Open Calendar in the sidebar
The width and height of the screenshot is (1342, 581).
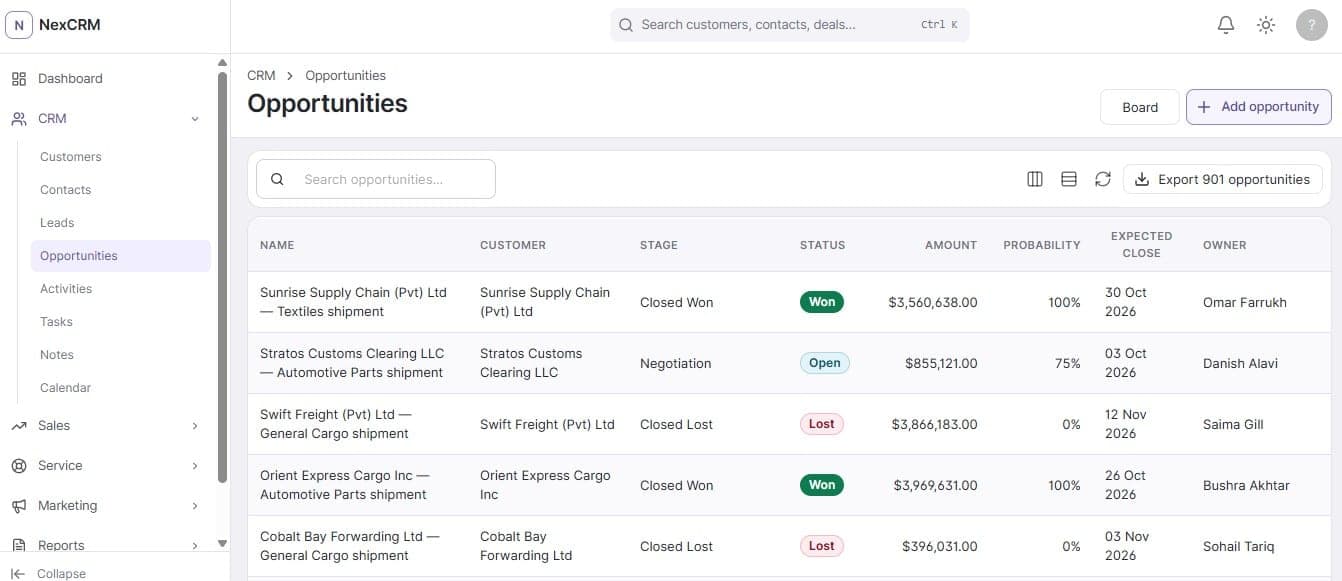(x=120, y=388)
